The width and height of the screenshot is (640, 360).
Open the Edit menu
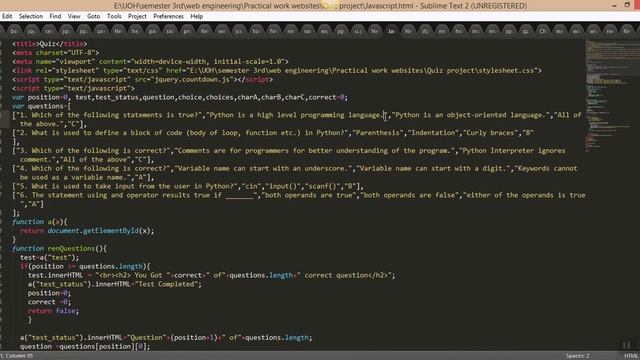(x=7, y=16)
